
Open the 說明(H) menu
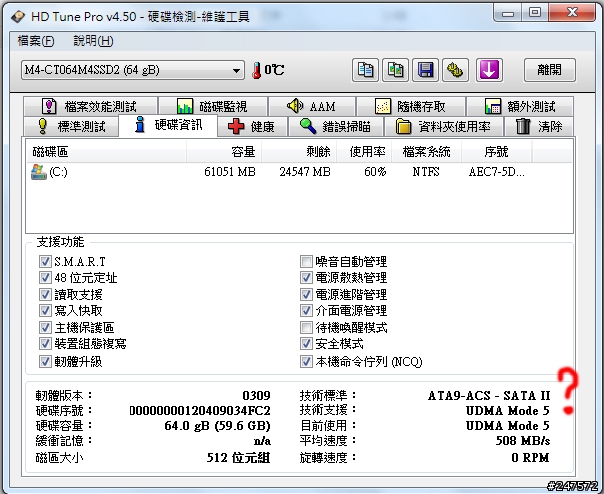coord(93,41)
